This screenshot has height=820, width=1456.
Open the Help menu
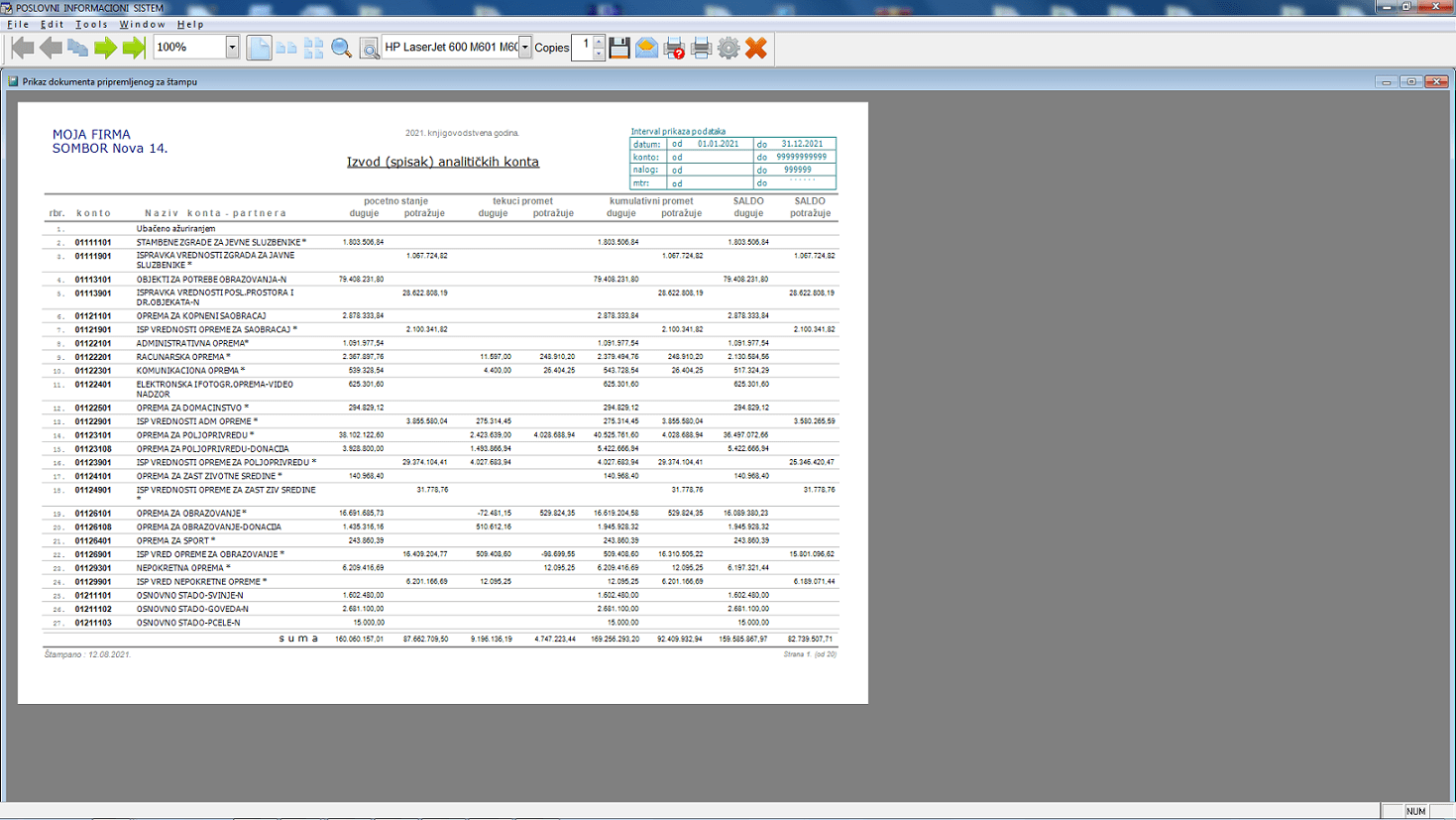(x=190, y=24)
